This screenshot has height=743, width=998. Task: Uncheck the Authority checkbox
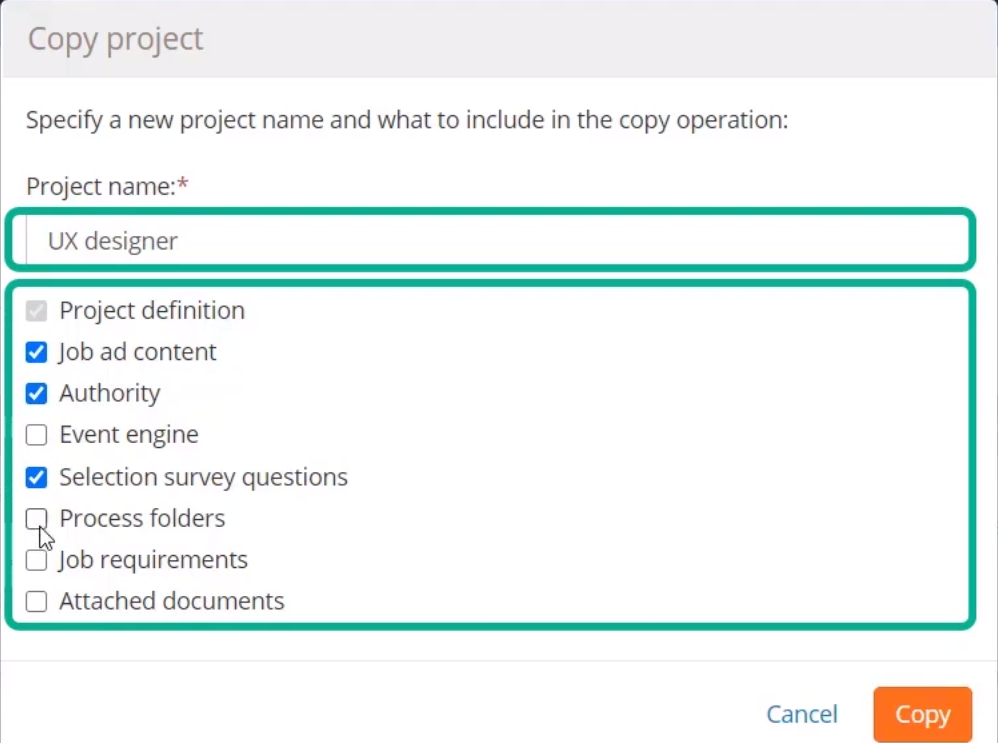pos(36,393)
